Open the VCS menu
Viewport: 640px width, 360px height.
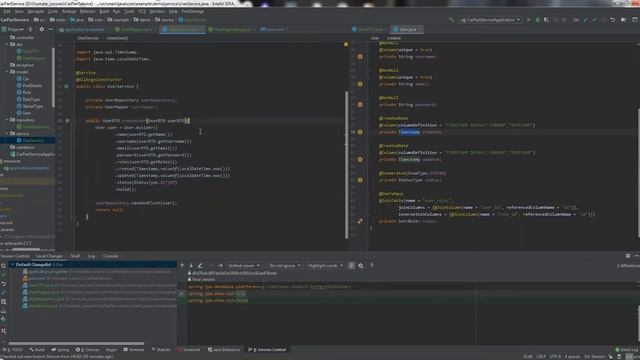pos(142,11)
